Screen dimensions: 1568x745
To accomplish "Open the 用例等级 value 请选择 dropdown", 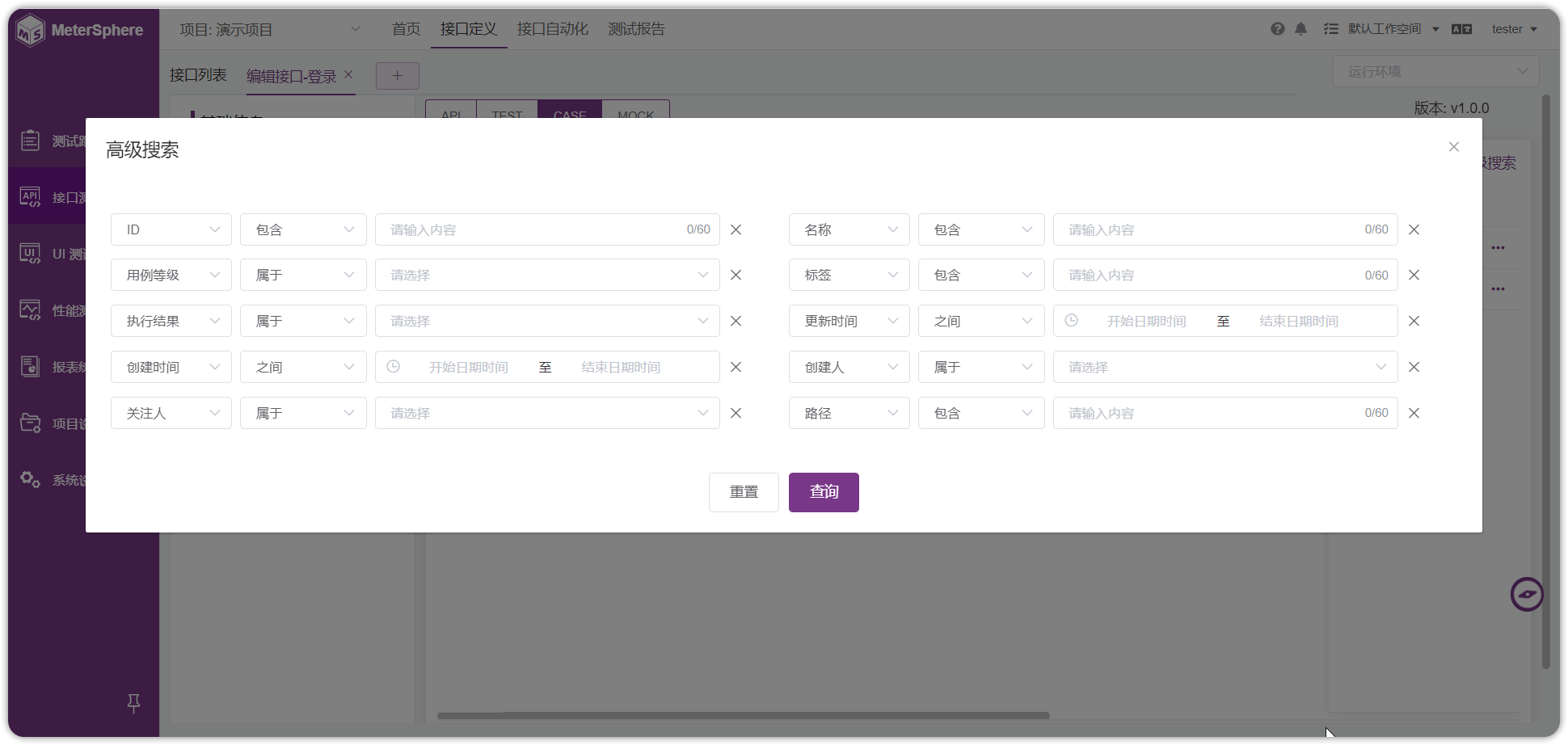I will 547,275.
